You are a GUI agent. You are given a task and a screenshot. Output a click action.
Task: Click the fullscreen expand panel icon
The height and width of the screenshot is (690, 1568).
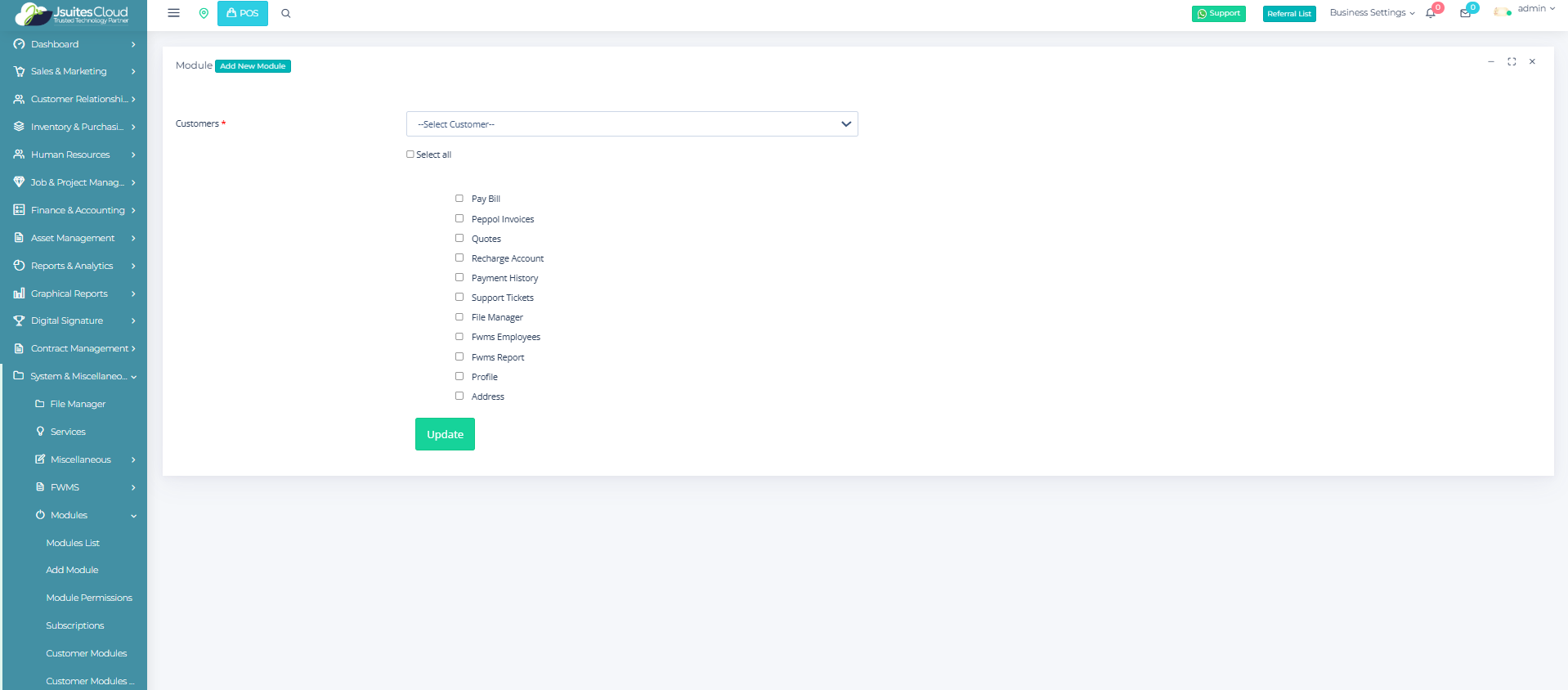coord(1512,61)
